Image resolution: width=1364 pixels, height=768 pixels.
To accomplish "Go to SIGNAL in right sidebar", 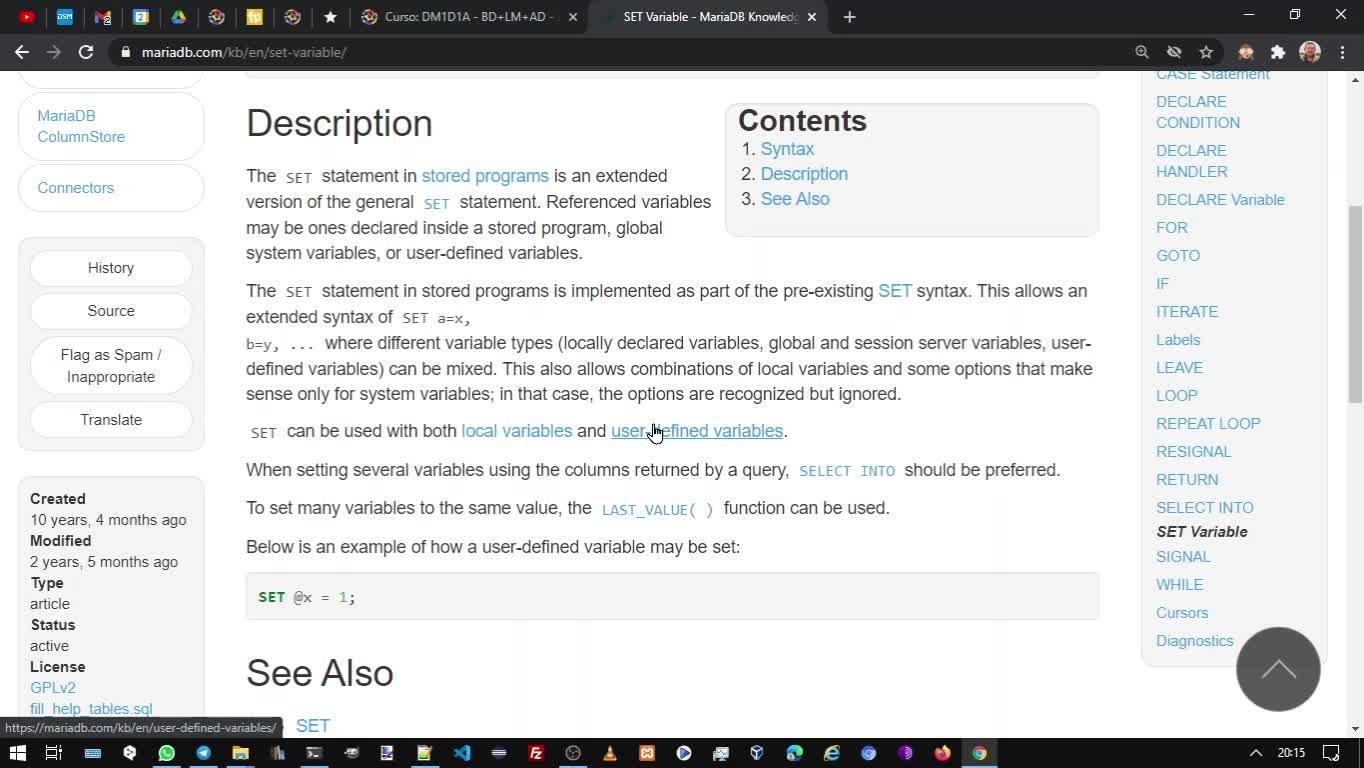I will [x=1183, y=557].
